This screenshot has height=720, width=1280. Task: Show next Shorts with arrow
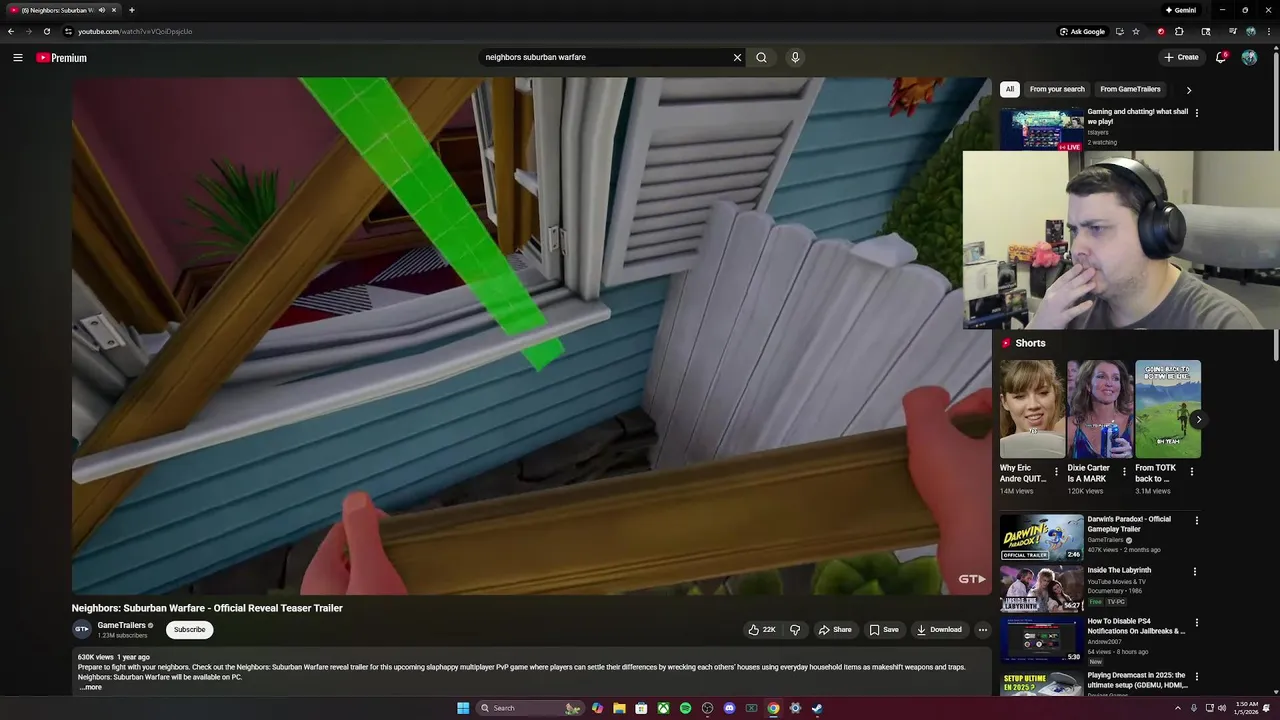(x=1198, y=419)
